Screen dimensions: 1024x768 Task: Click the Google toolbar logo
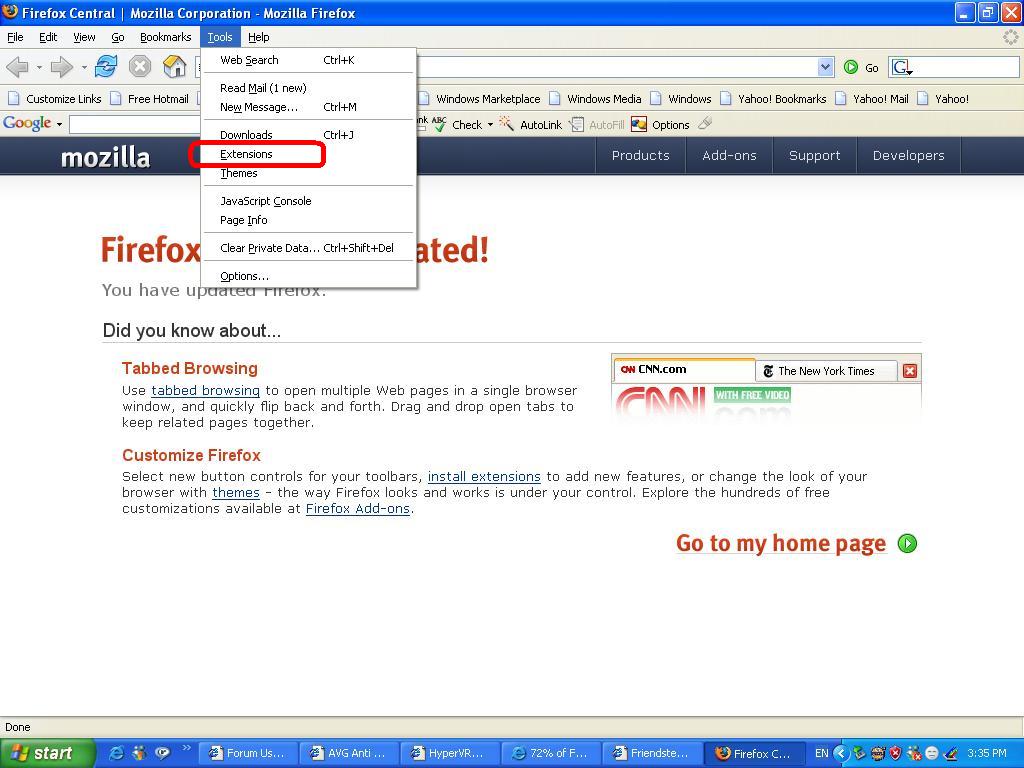point(27,123)
